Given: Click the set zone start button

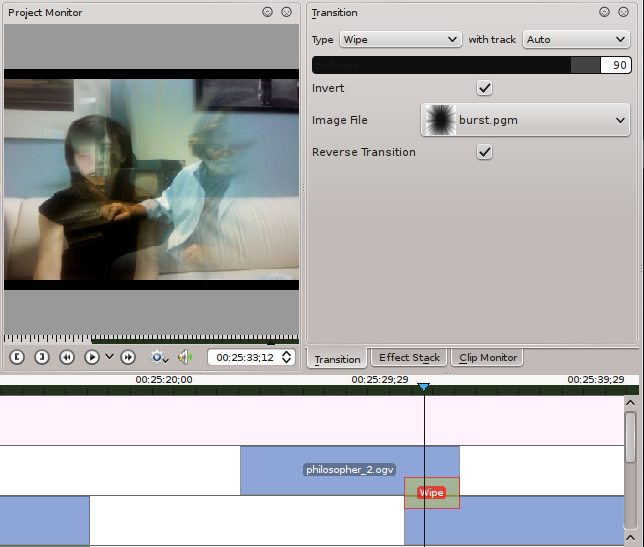Looking at the screenshot, I should point(17,357).
